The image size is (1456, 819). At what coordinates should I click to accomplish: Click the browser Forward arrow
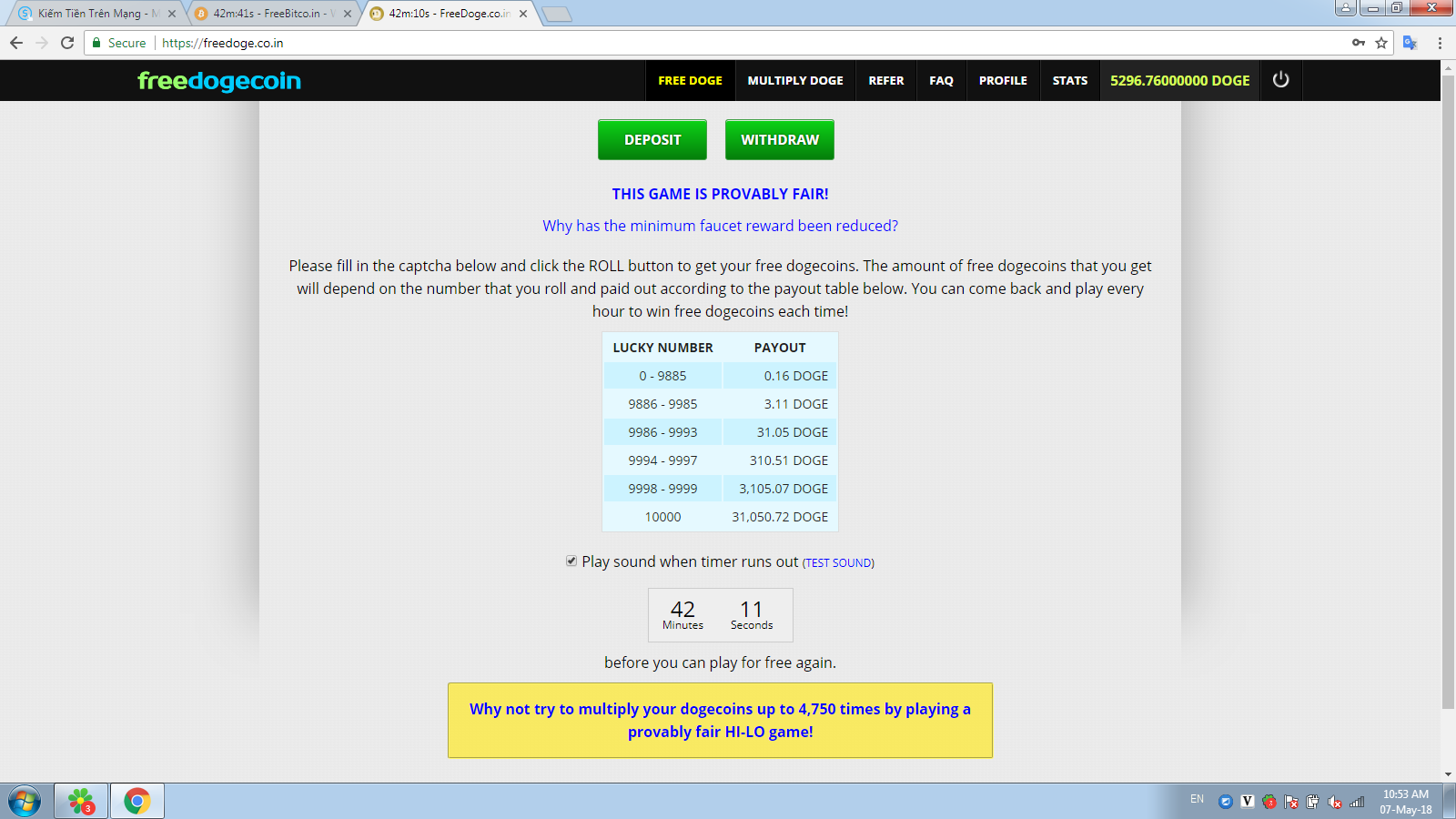pyautogui.click(x=42, y=43)
